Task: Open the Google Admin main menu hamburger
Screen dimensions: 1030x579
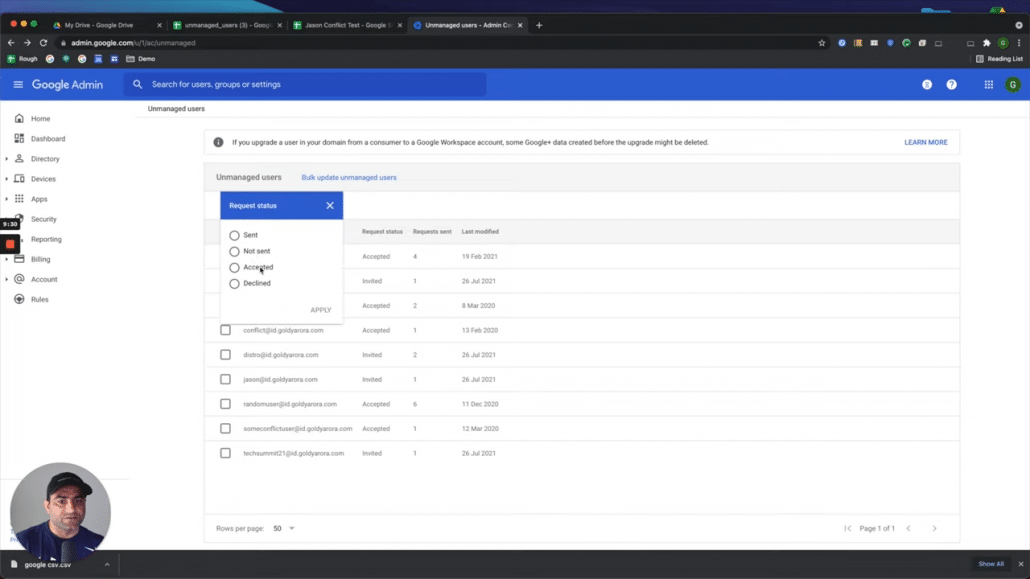Action: [x=18, y=85]
